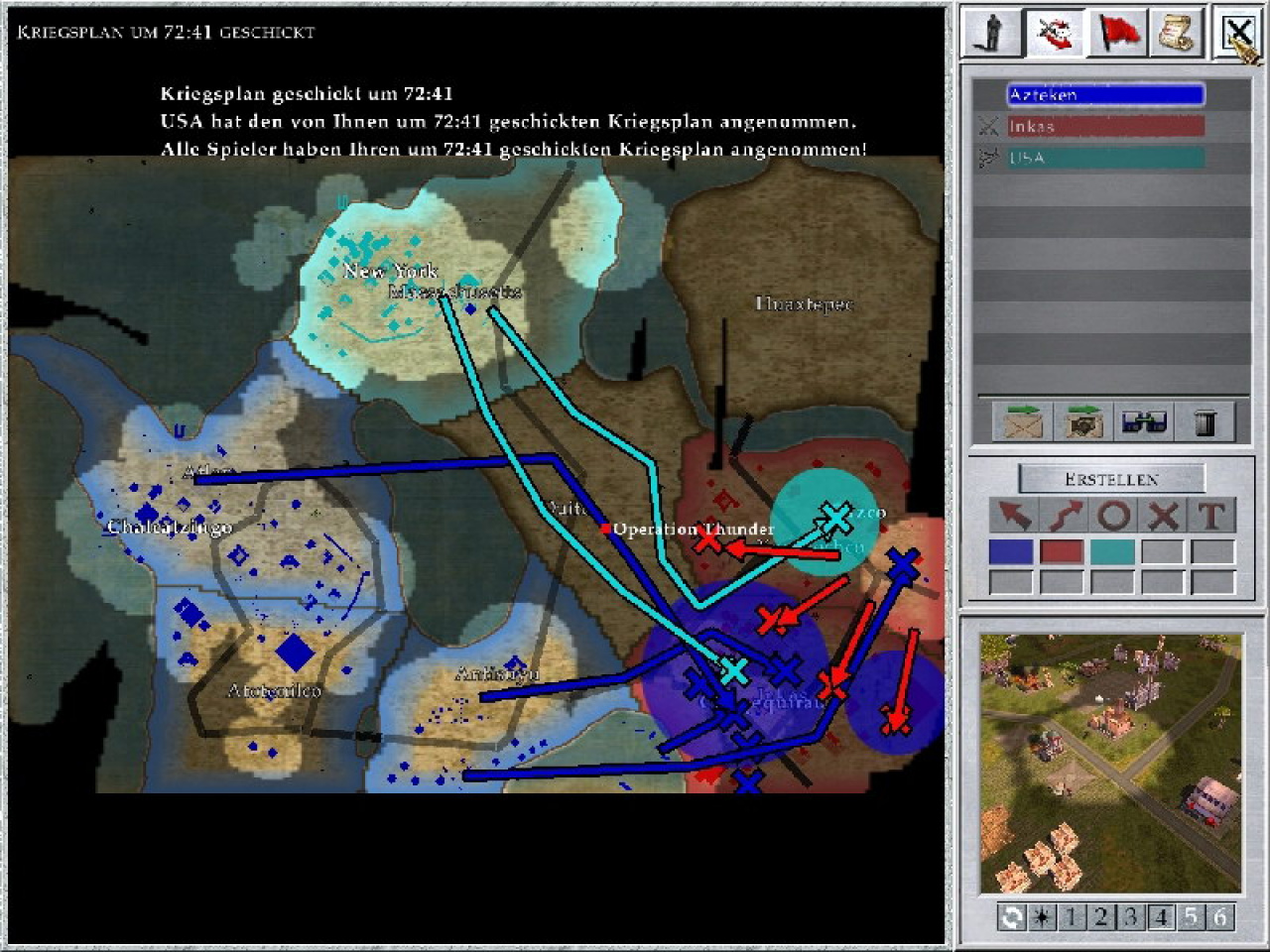This screenshot has height=952, width=1270.
Task: Send war plan using the envelope icon
Action: click(x=1022, y=422)
